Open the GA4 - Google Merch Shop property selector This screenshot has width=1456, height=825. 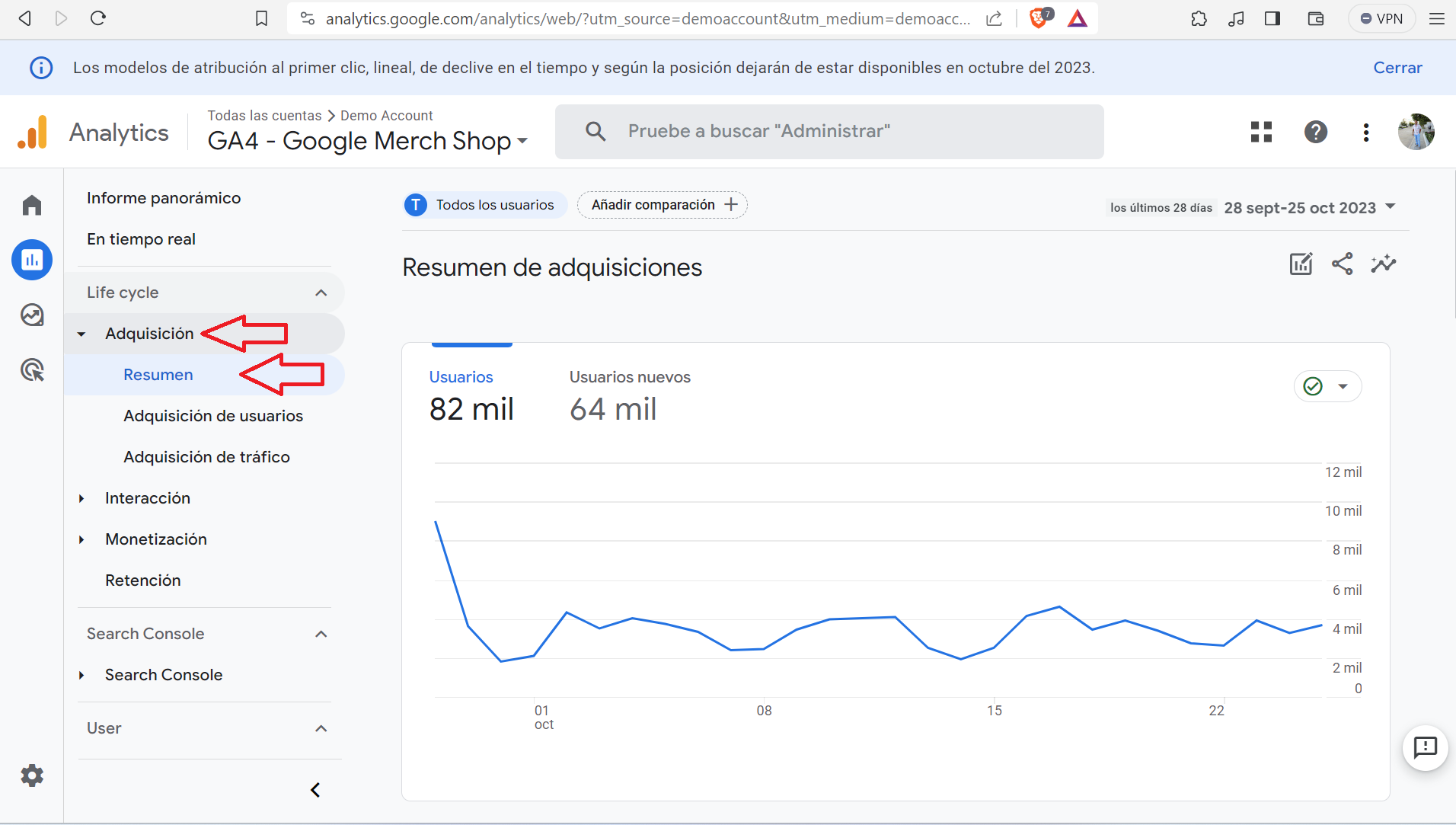click(x=368, y=141)
